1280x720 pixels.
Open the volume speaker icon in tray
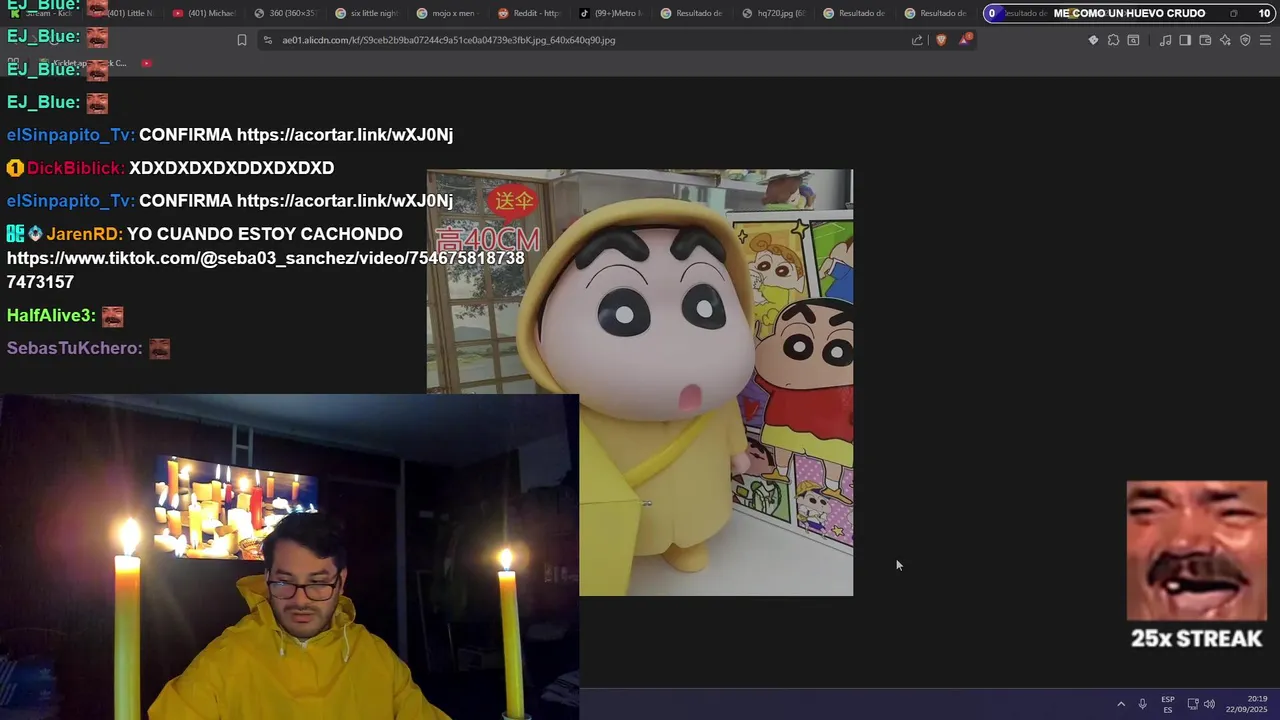[x=1209, y=704]
